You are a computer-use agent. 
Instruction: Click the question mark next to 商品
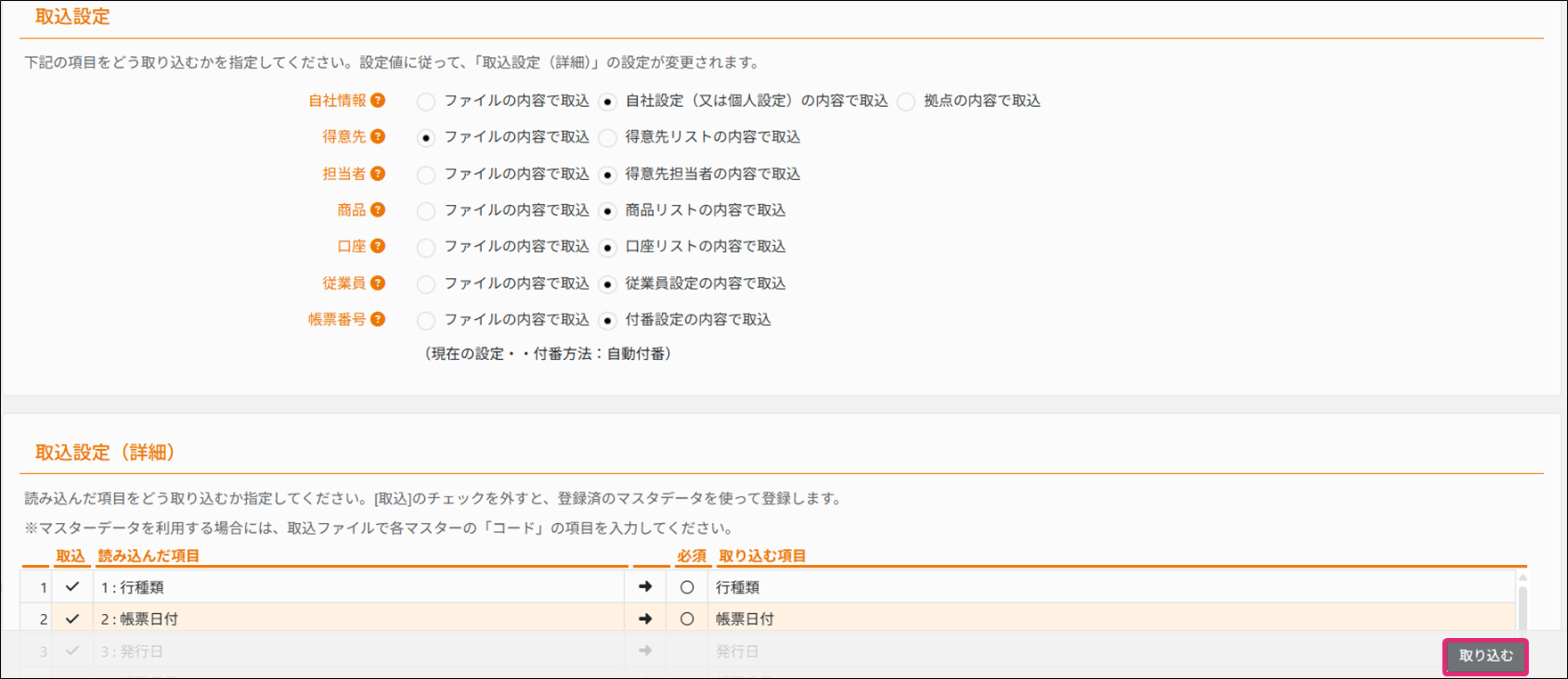(378, 209)
